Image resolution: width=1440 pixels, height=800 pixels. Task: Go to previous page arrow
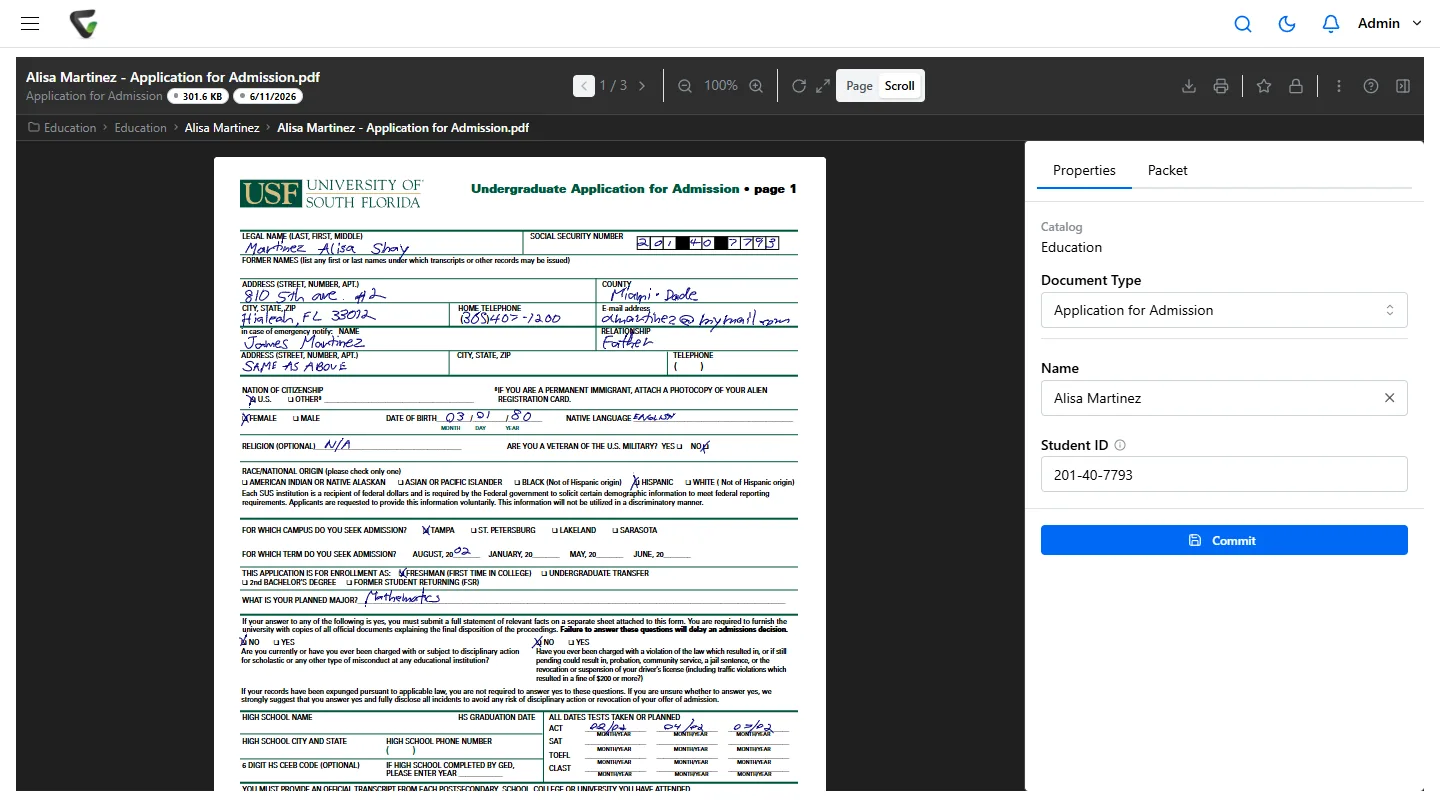point(584,86)
